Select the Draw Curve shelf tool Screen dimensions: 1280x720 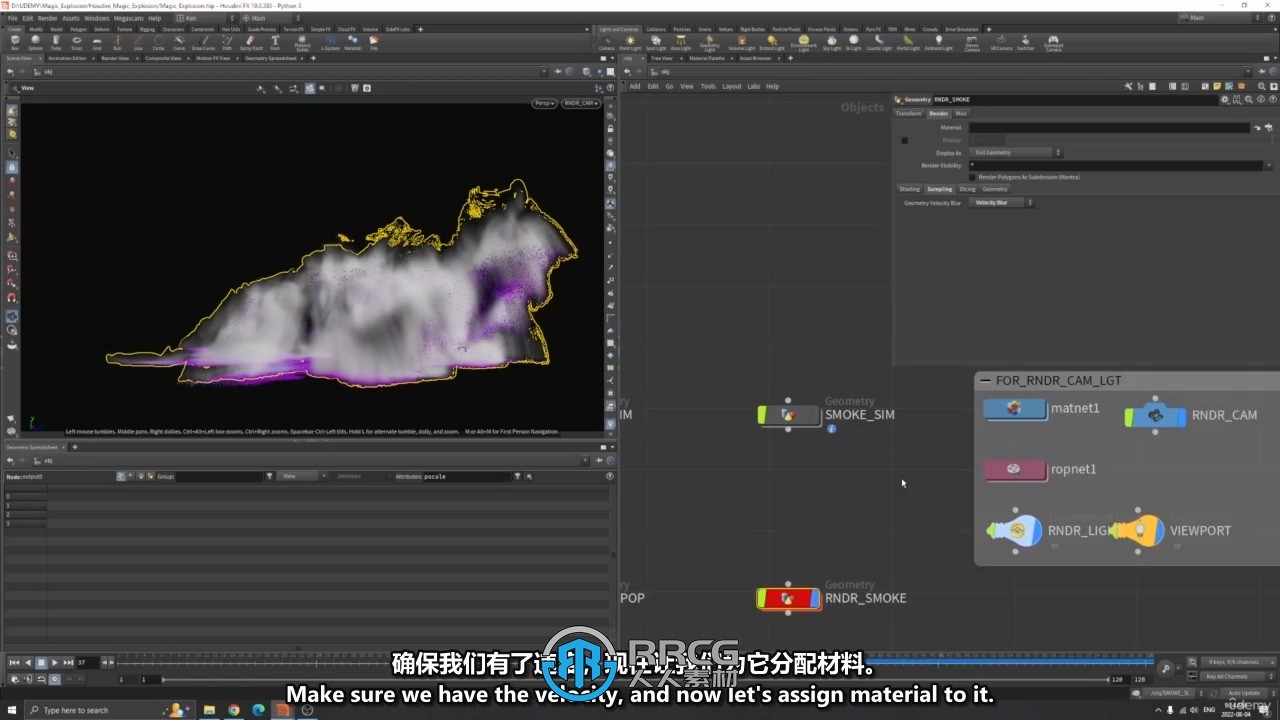[203, 43]
